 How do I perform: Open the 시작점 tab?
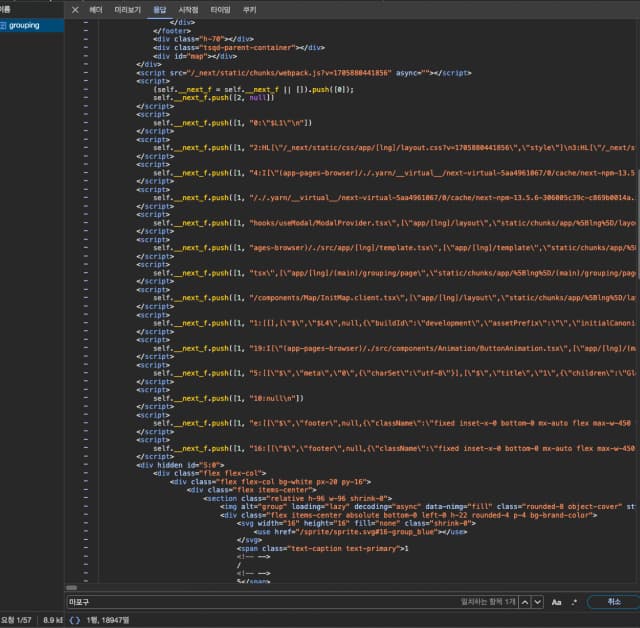click(188, 10)
